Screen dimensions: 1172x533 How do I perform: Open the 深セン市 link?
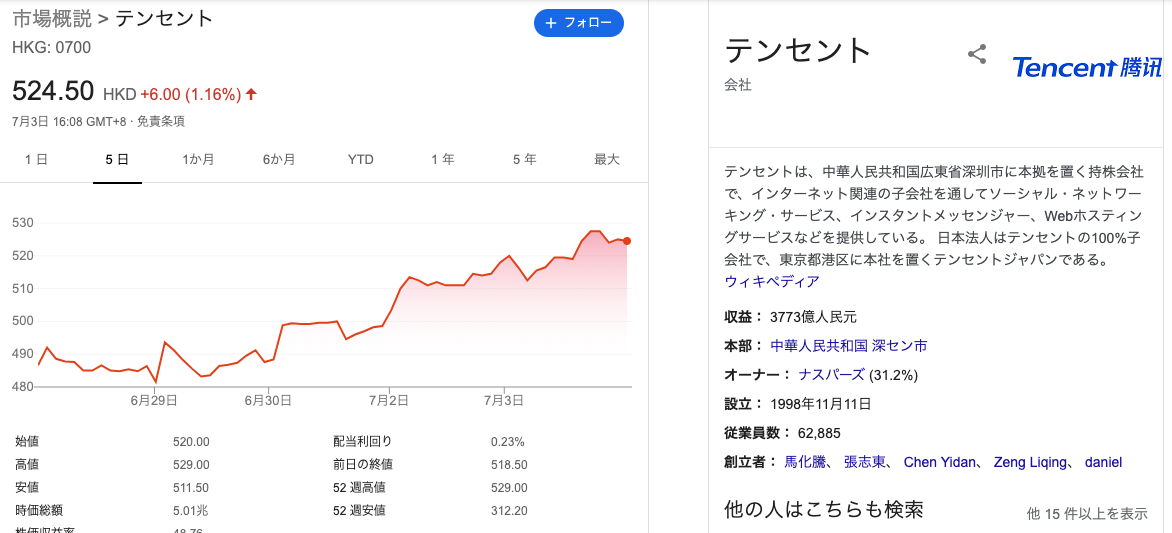899,346
